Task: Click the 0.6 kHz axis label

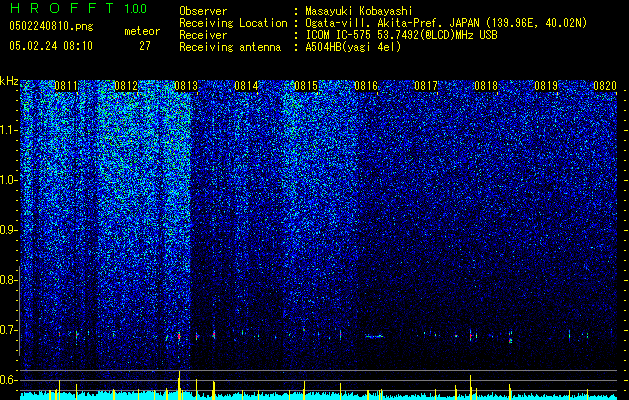Action: pos(9,380)
